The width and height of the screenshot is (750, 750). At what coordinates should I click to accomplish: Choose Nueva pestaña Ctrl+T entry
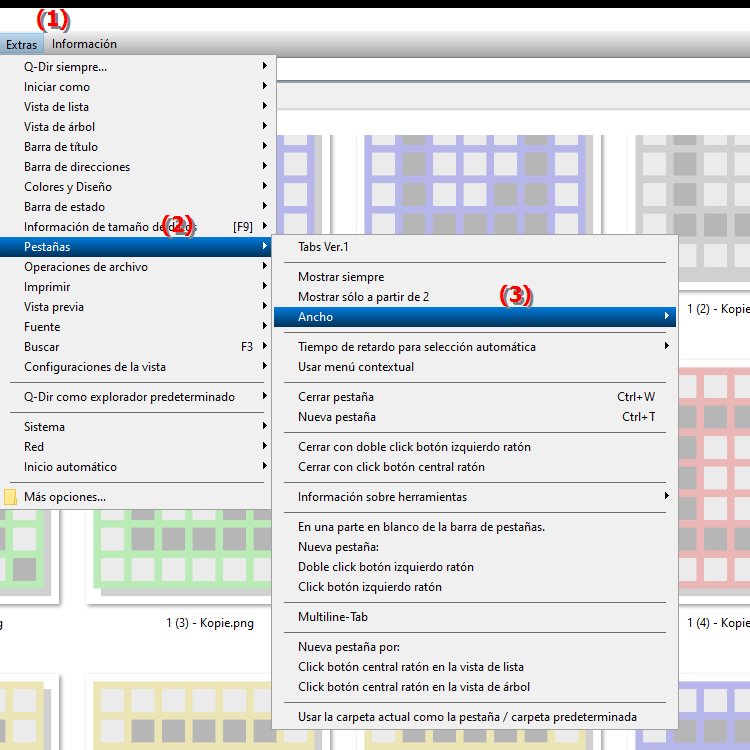coord(337,417)
